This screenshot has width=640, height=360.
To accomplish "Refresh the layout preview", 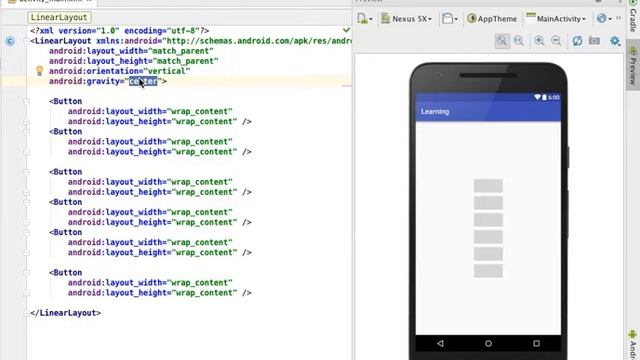I will click(577, 41).
